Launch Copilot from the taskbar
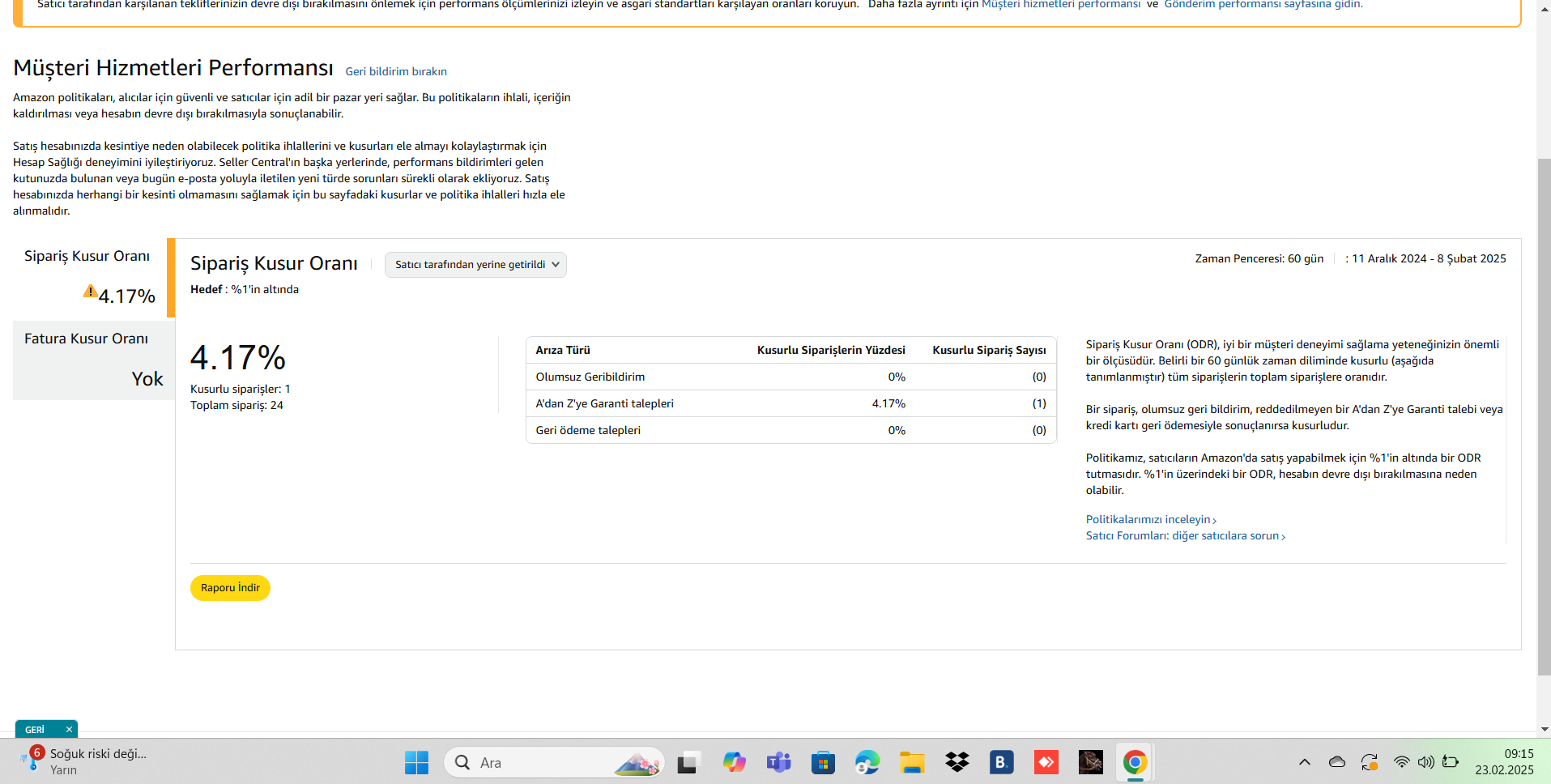Viewport: 1551px width, 784px height. [734, 762]
